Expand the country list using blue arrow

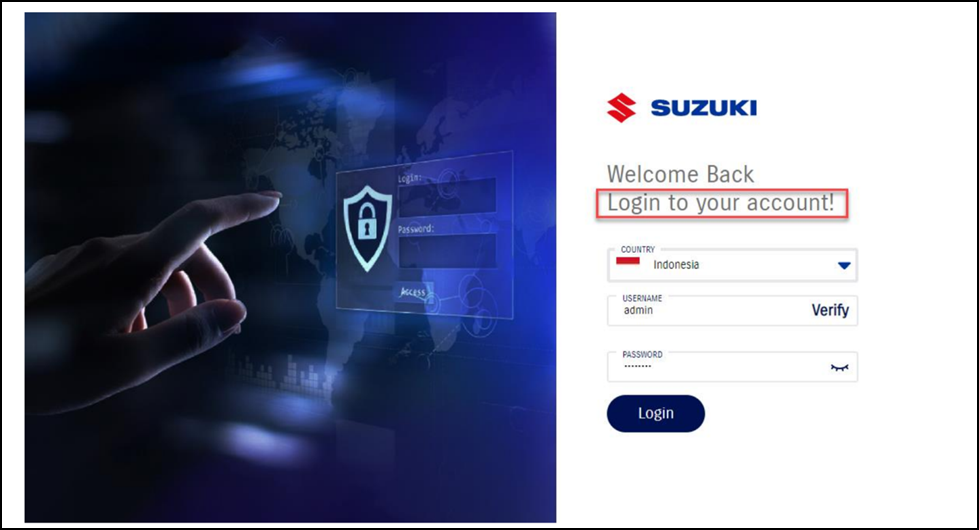tap(844, 265)
